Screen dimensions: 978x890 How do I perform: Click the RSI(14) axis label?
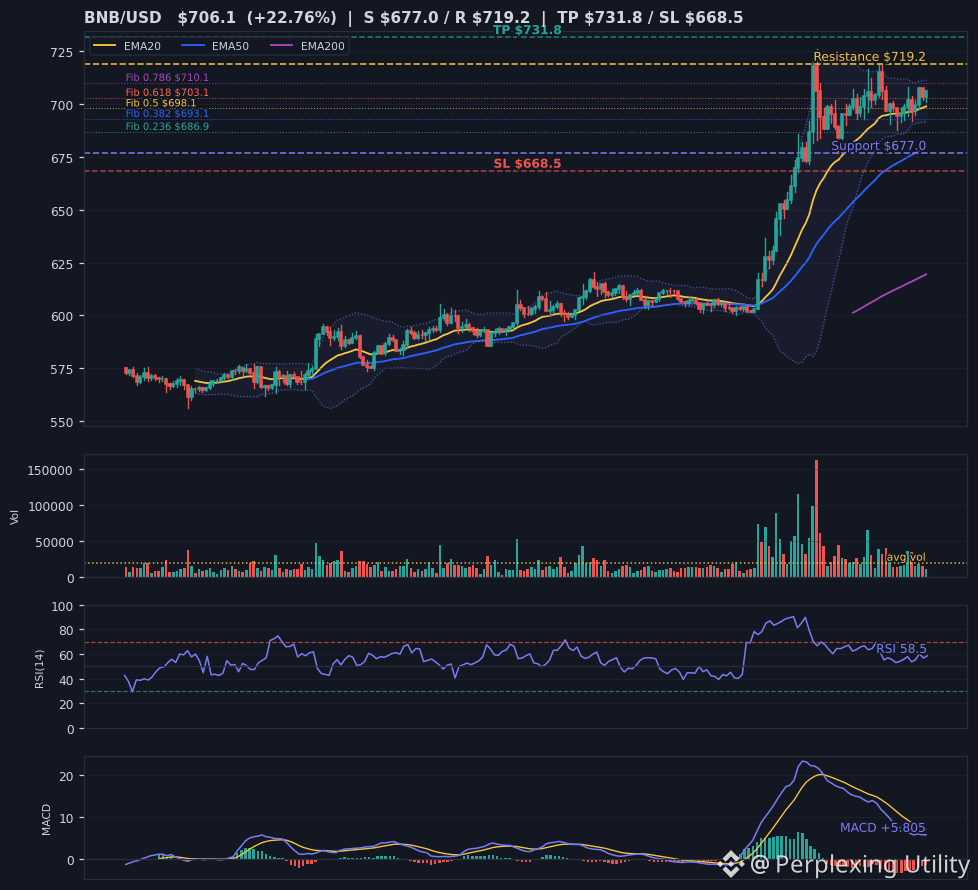39,669
